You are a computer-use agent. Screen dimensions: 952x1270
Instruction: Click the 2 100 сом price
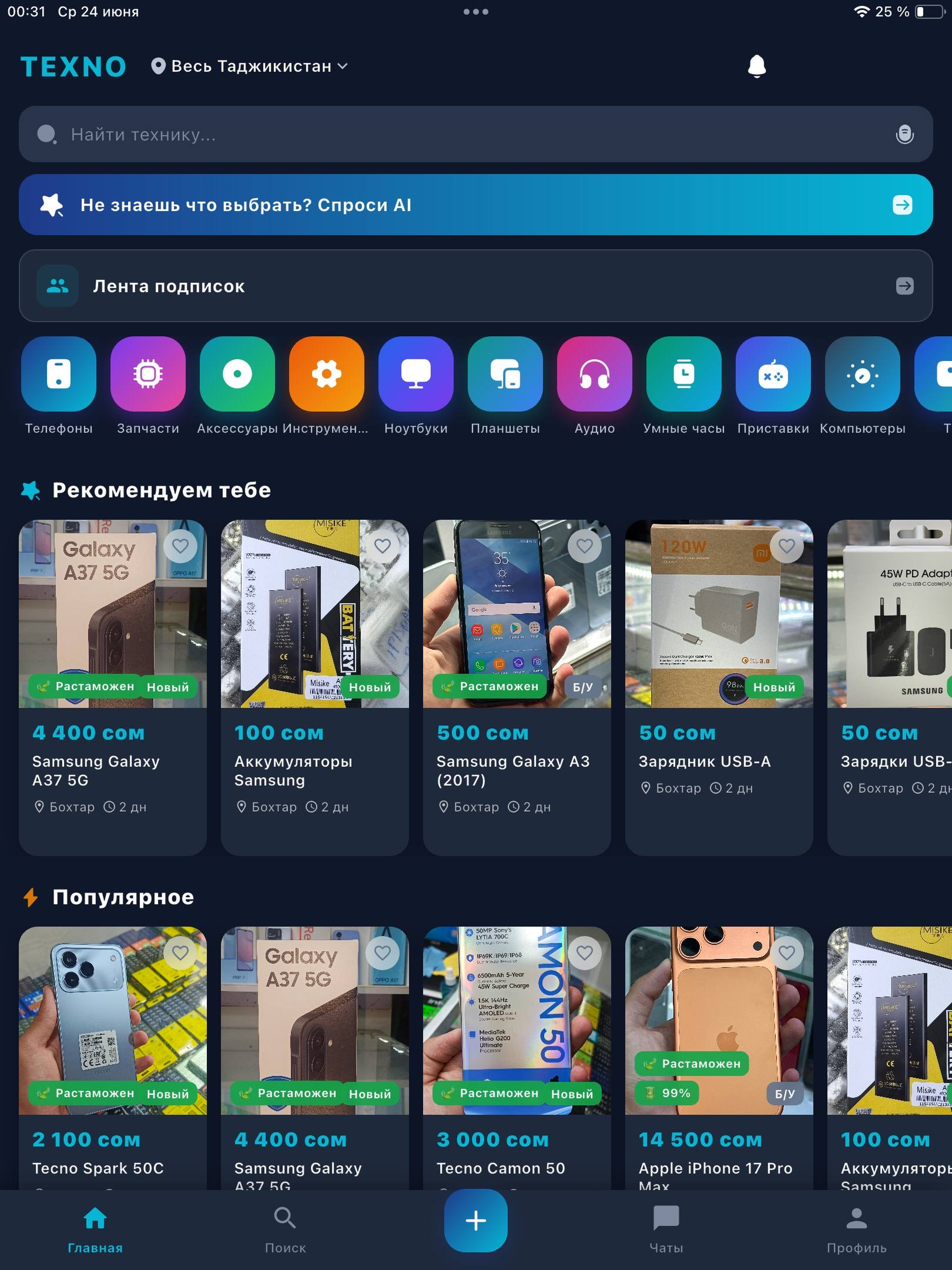(86, 1140)
